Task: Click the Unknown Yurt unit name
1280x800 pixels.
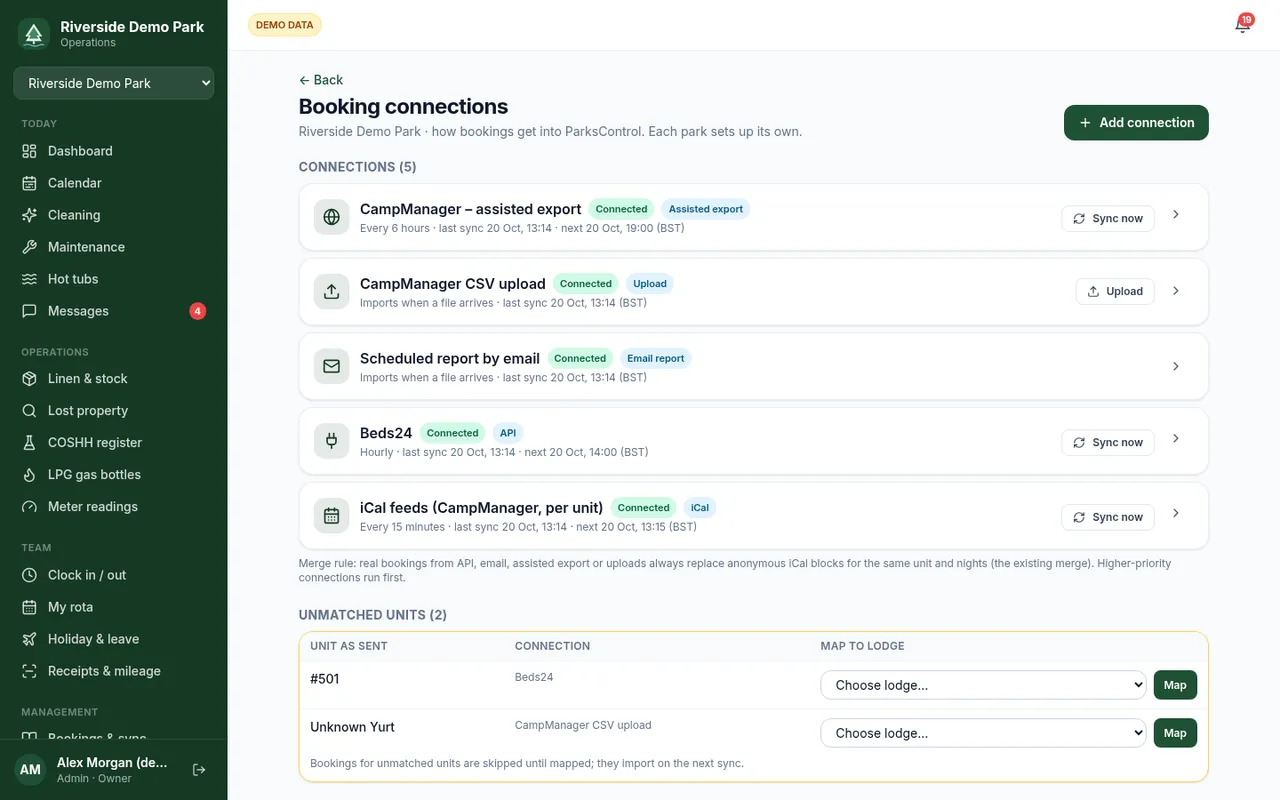Action: 353,727
